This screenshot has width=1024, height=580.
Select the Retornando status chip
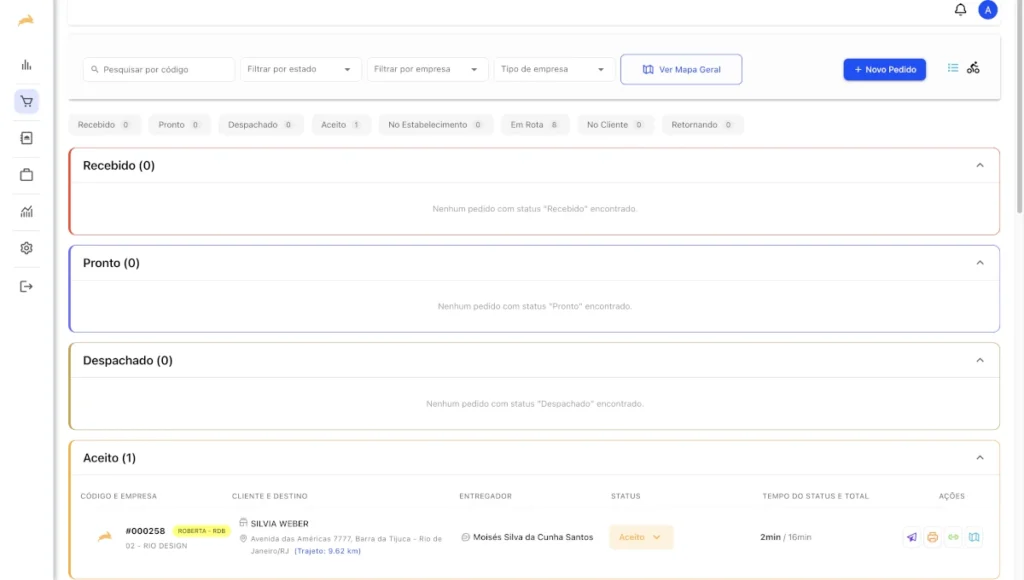tap(702, 125)
